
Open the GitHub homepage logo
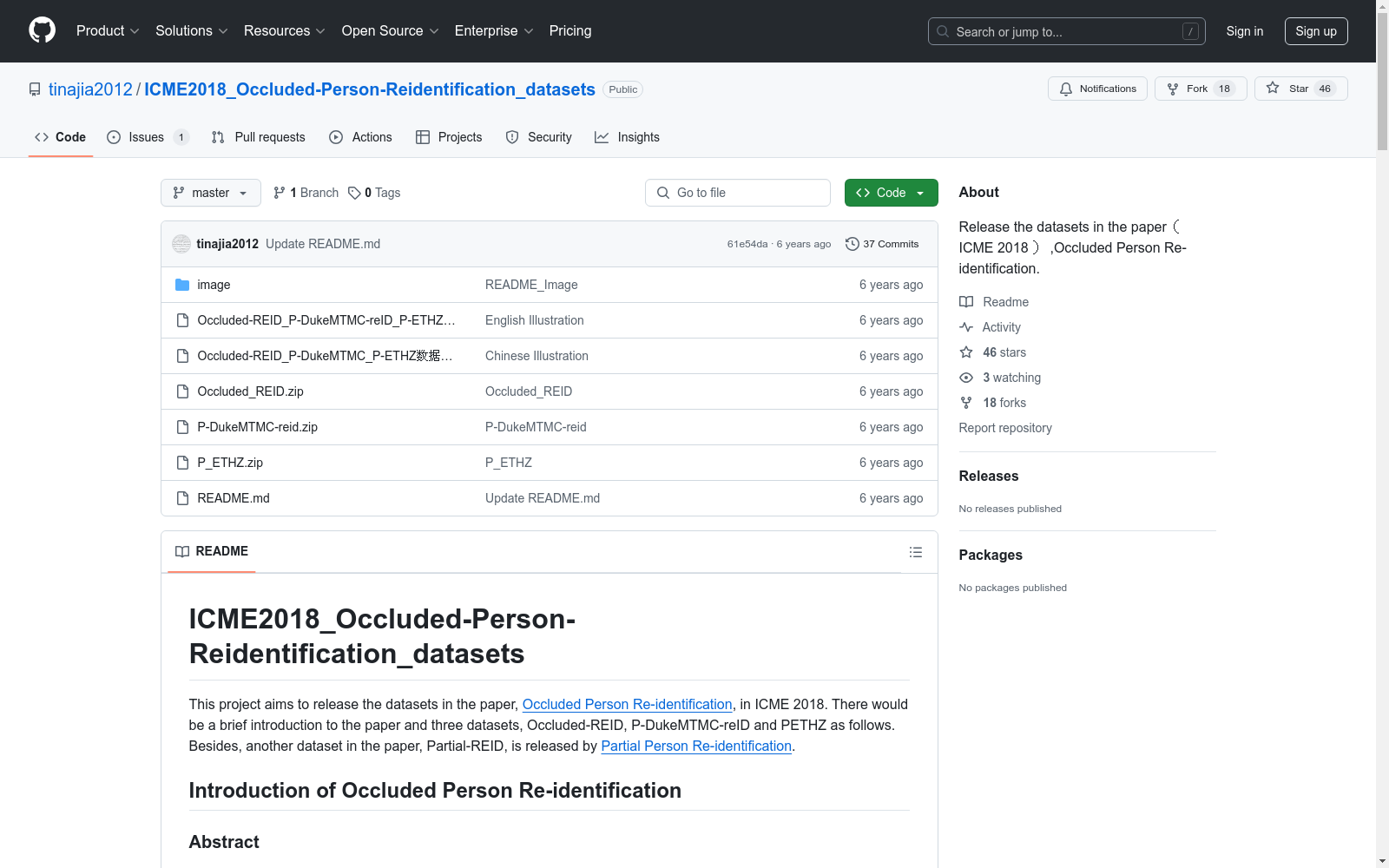tap(42, 30)
